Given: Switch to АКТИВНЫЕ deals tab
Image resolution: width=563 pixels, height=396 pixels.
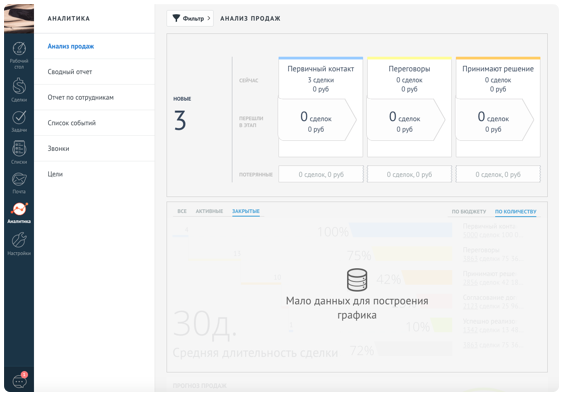Looking at the screenshot, I should pos(209,211).
